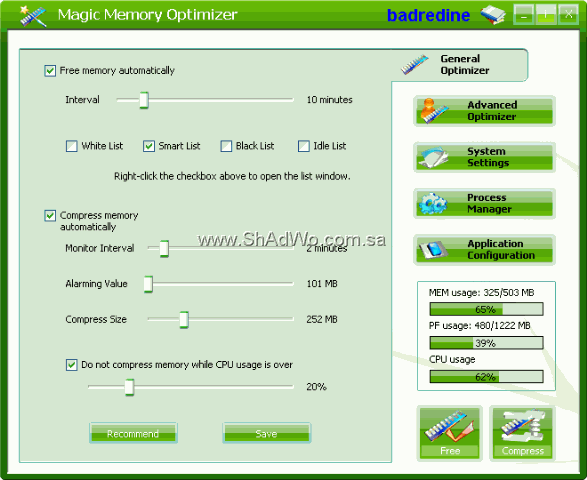Click the System Settings papers icon
The width and height of the screenshot is (587, 480).
pos(433,157)
